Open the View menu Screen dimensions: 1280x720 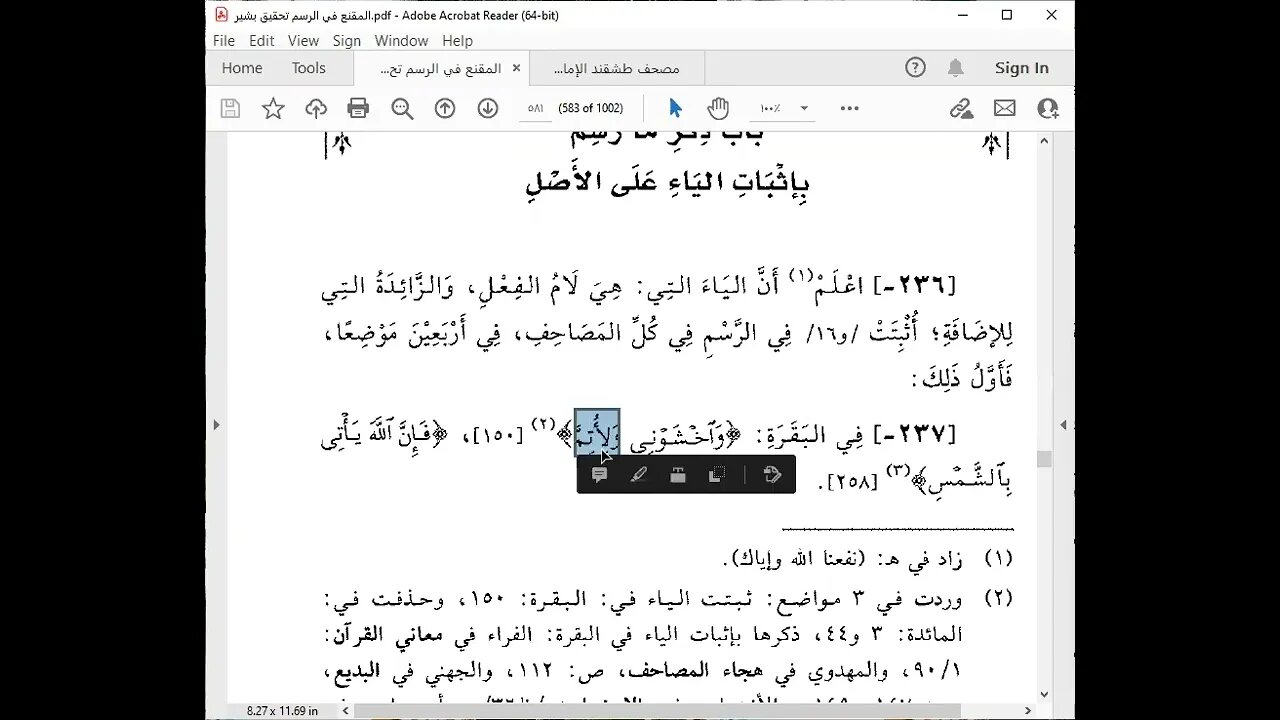pyautogui.click(x=303, y=41)
